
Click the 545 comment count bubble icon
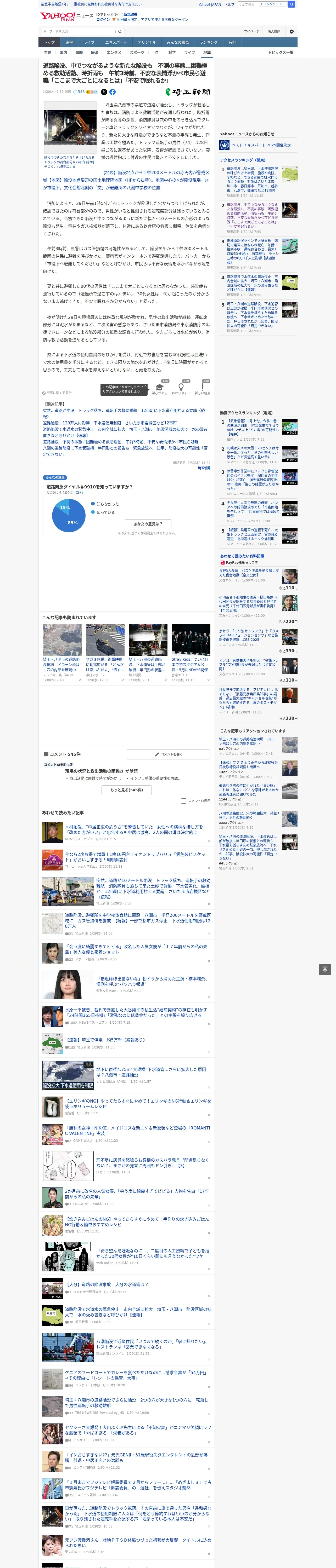pyautogui.click(x=76, y=92)
